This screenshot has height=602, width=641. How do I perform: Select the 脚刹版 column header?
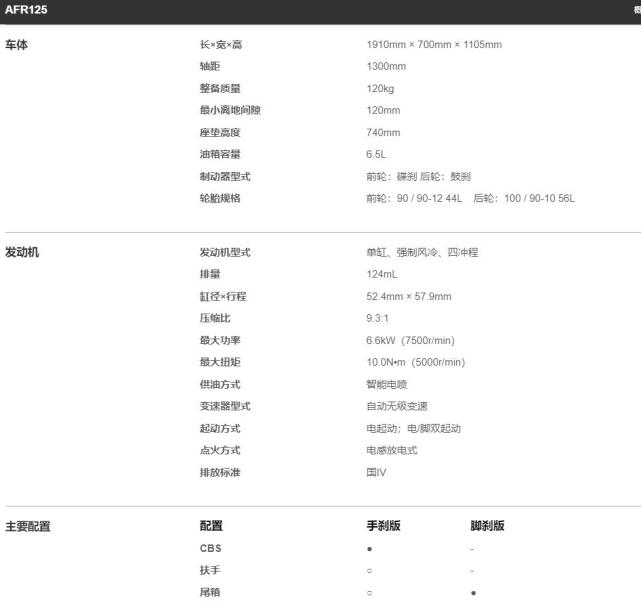487,526
